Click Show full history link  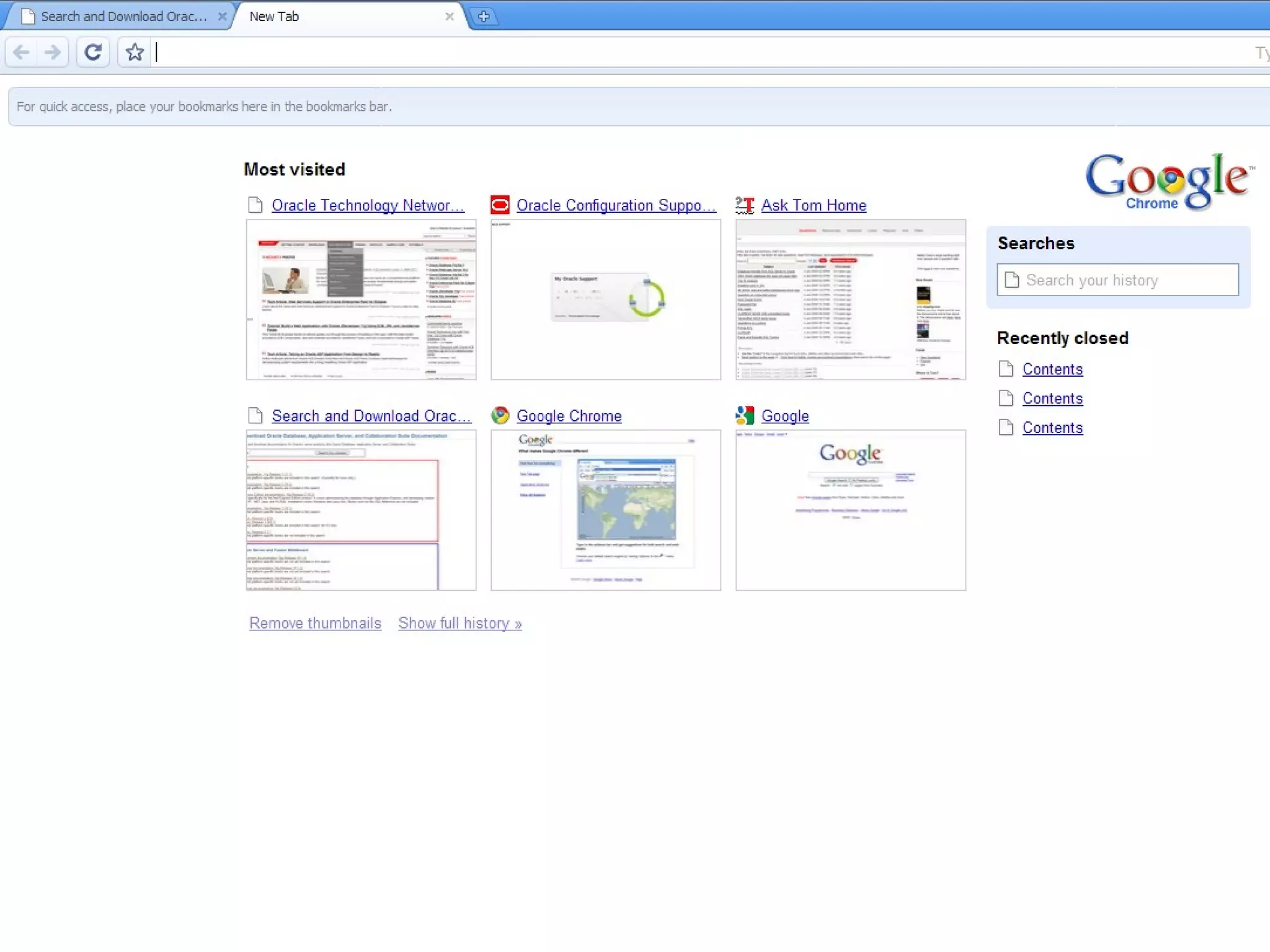(460, 623)
